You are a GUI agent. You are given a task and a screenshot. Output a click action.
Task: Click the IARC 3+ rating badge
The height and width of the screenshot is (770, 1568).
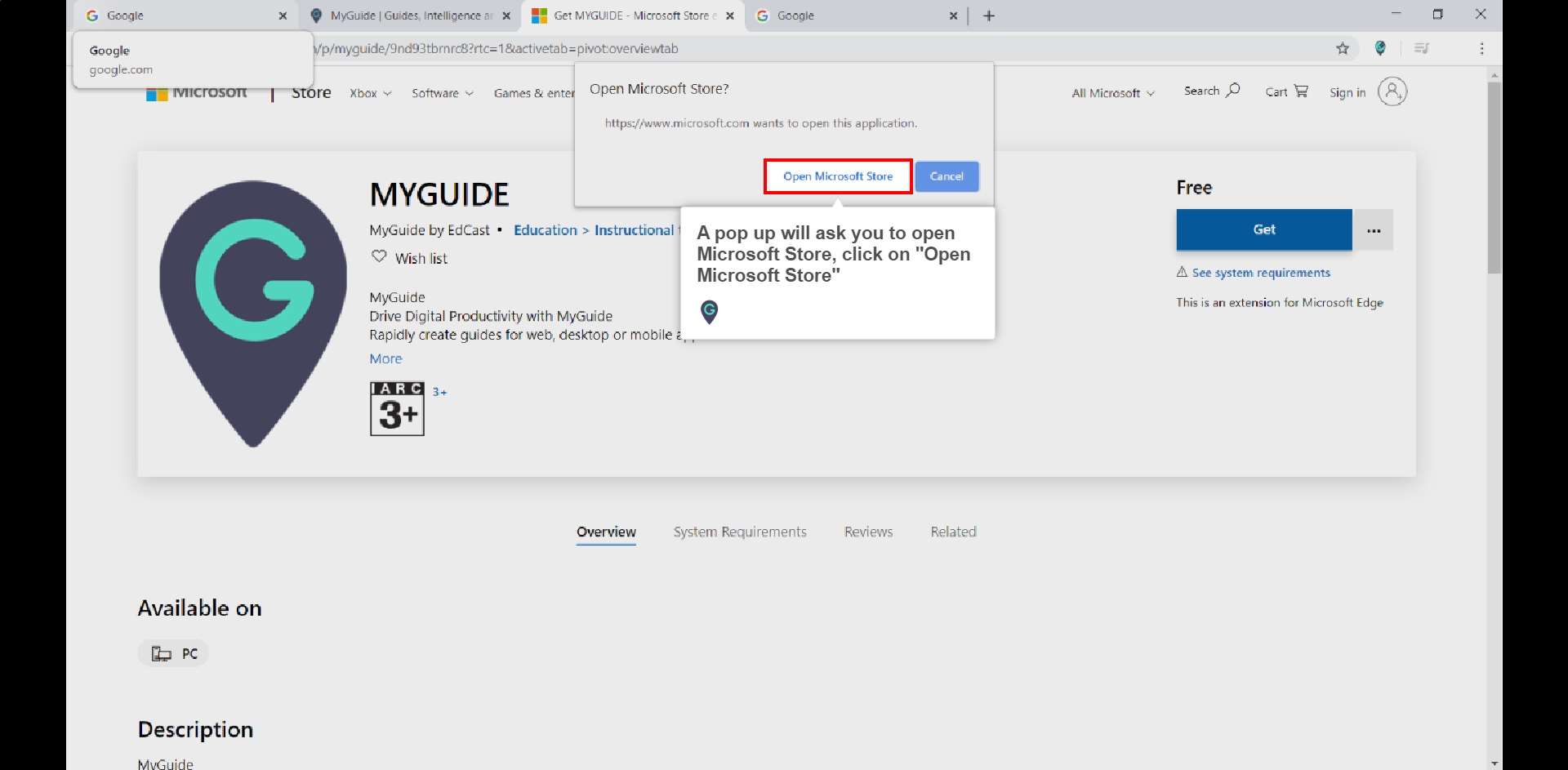pyautogui.click(x=397, y=408)
